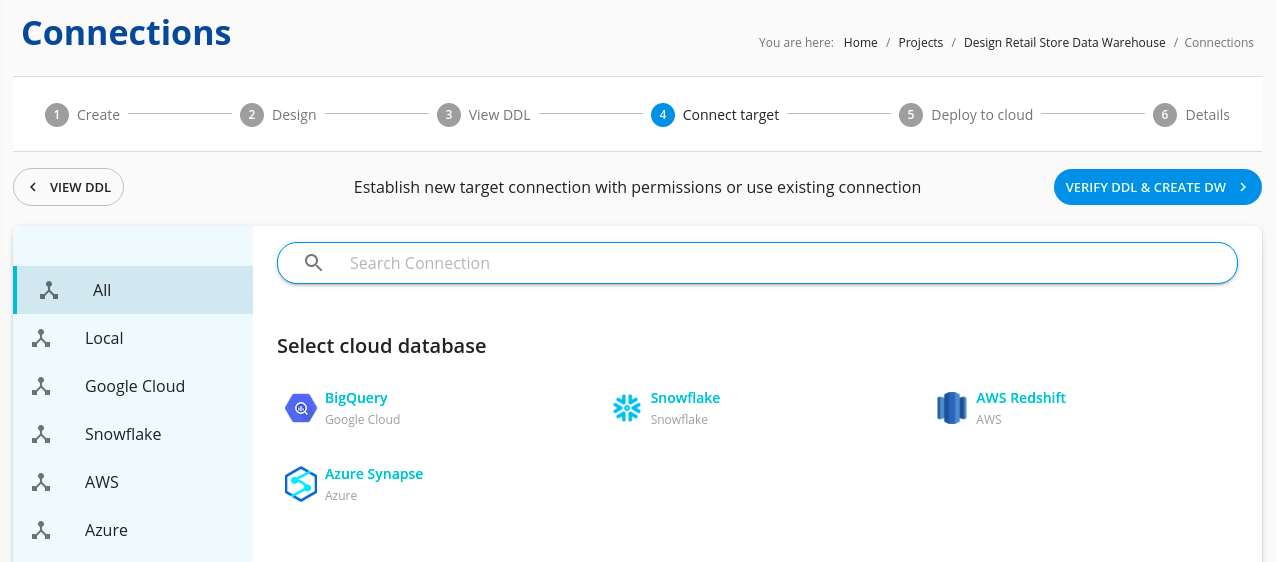1276x562 pixels.
Task: Click the Snowflake logo icon
Action: 627,408
